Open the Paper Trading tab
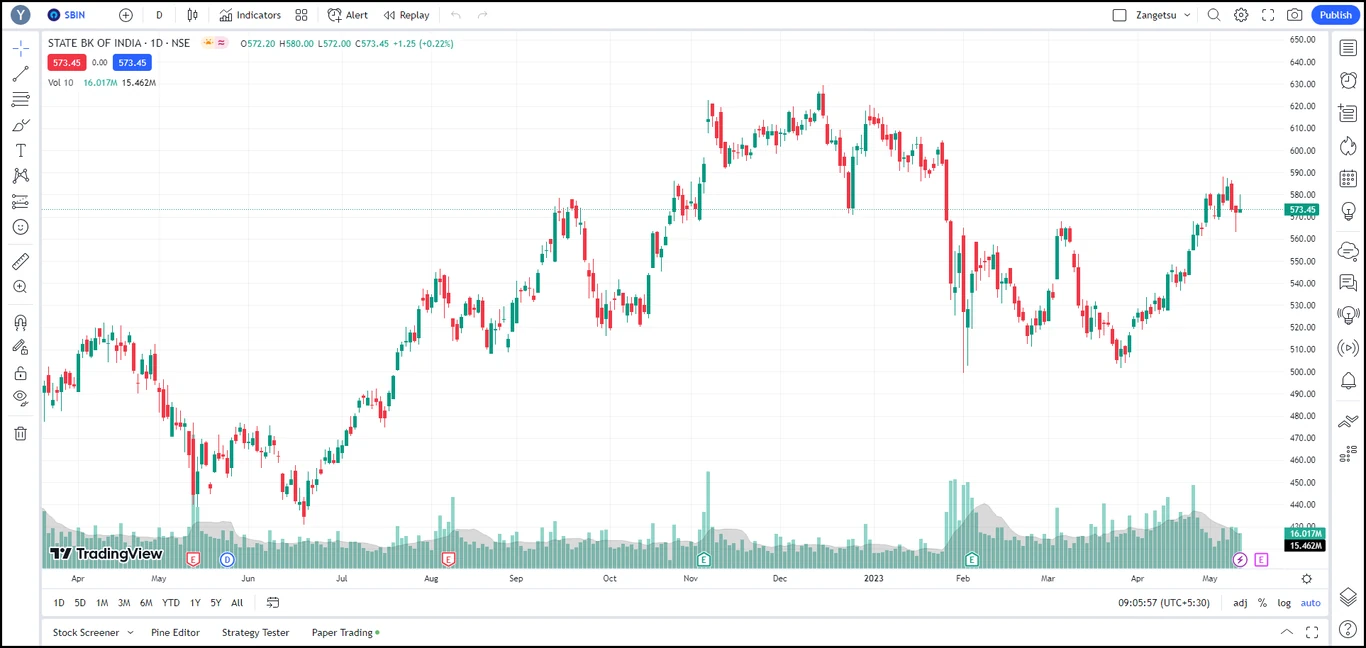The width and height of the screenshot is (1366, 648). (345, 632)
